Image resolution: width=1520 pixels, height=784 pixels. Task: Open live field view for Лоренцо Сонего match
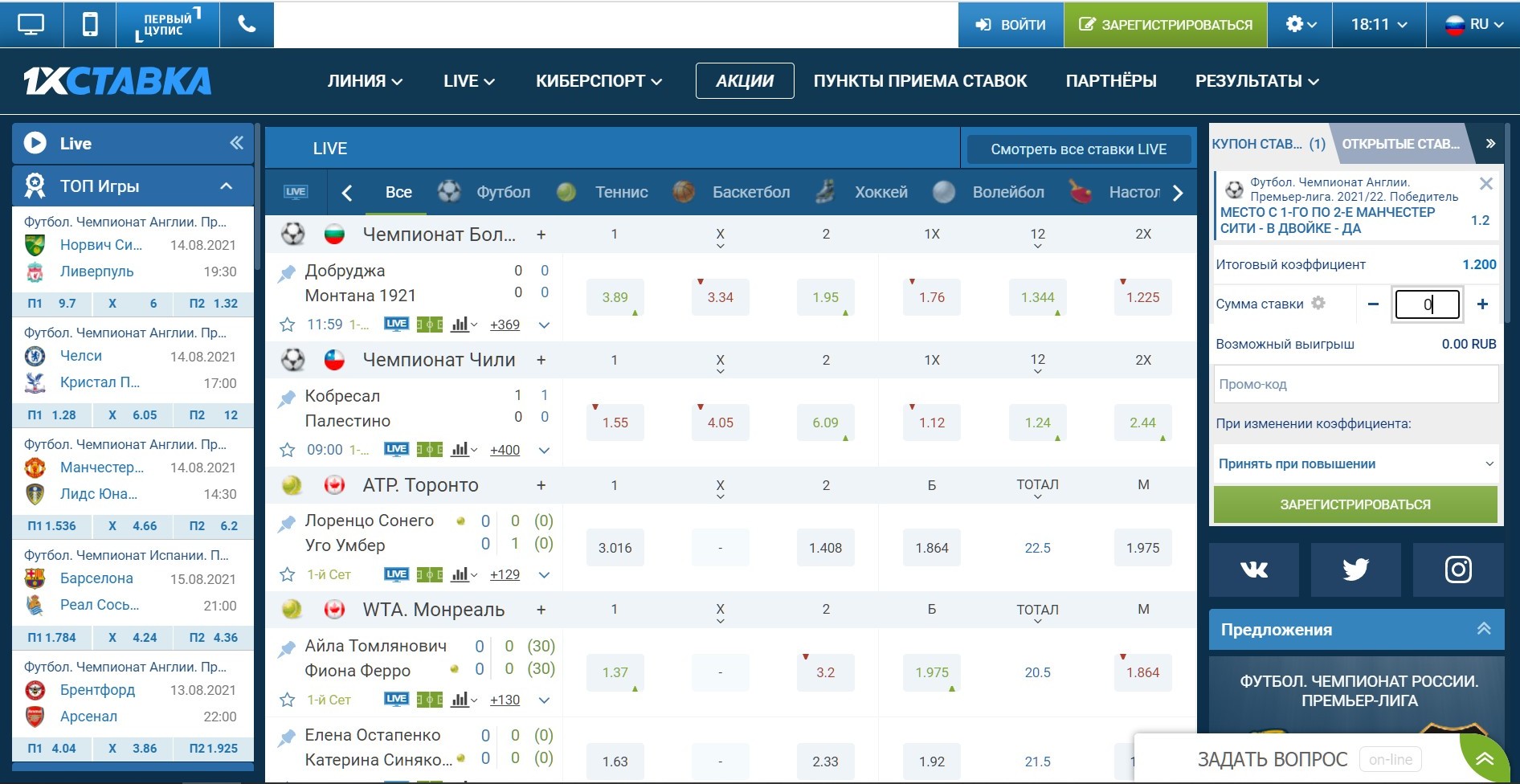[430, 574]
